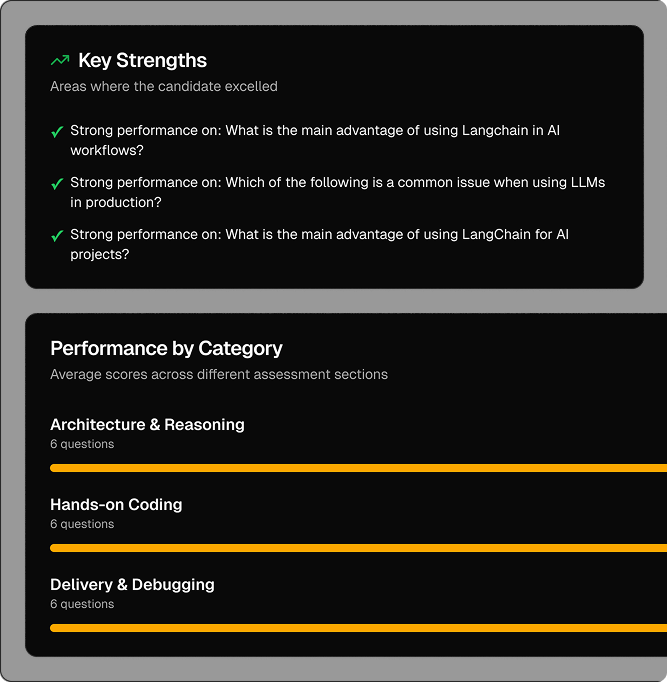Click the checkmark beside the Langchain AI workflows strength

[x=57, y=131]
